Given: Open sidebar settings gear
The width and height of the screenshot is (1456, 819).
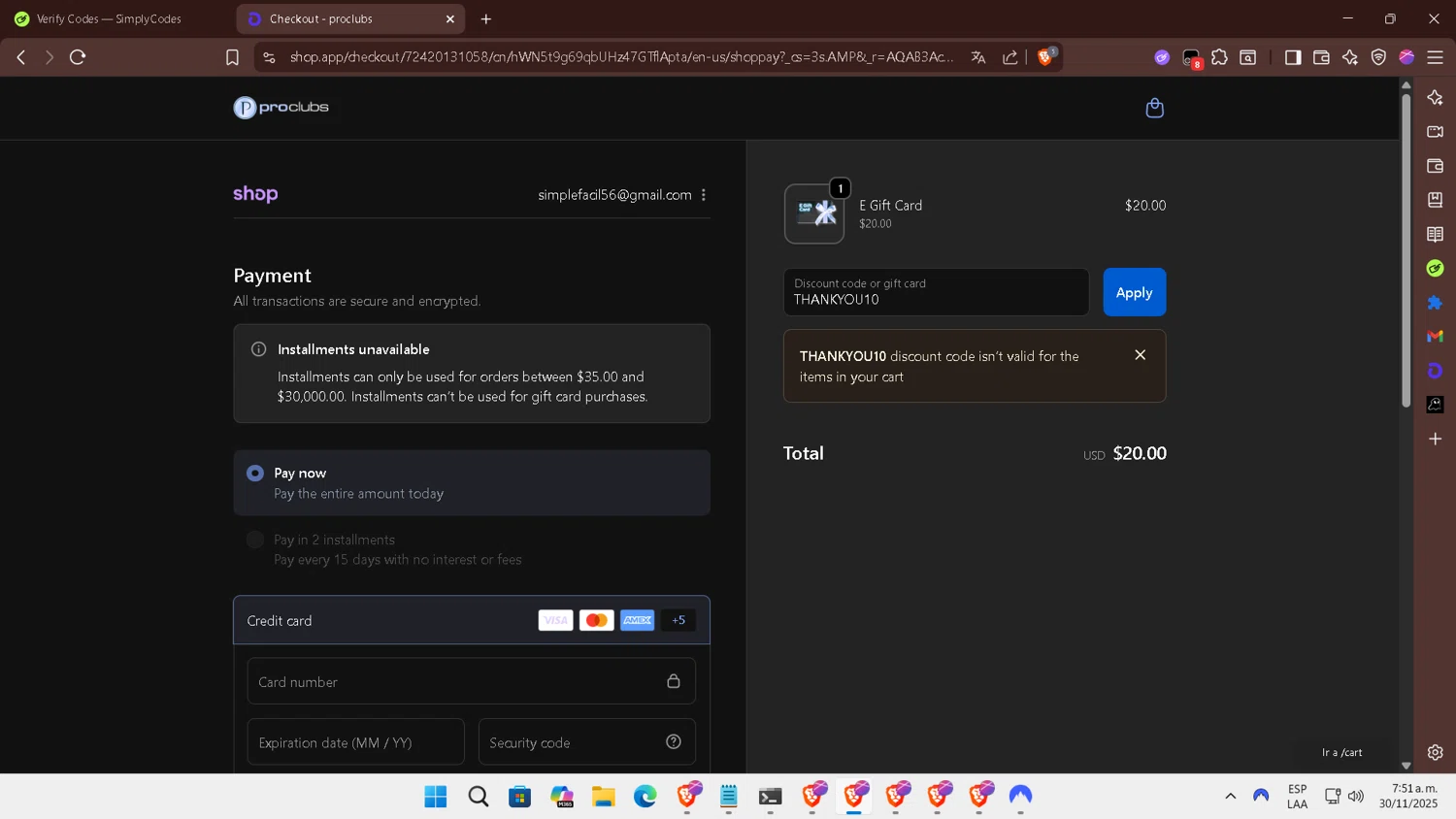Looking at the screenshot, I should point(1435,752).
